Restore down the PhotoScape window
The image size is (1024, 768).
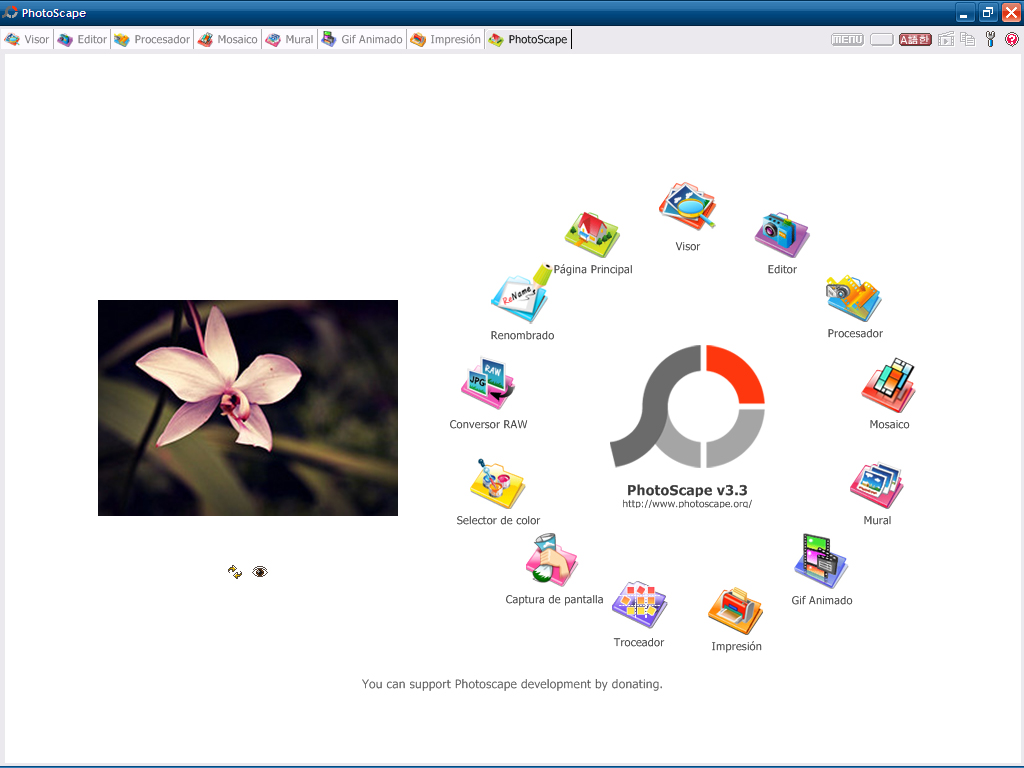pos(988,12)
